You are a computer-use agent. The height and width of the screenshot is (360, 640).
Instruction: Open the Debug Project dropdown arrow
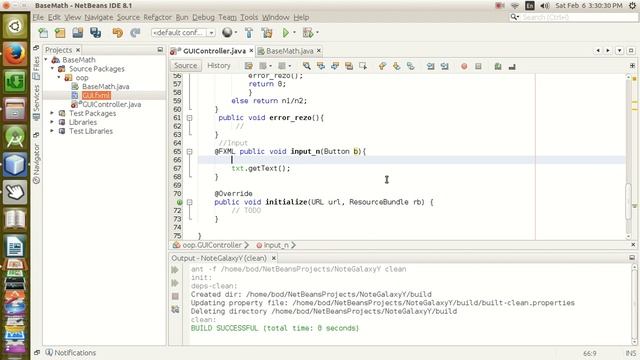[x=317, y=33]
